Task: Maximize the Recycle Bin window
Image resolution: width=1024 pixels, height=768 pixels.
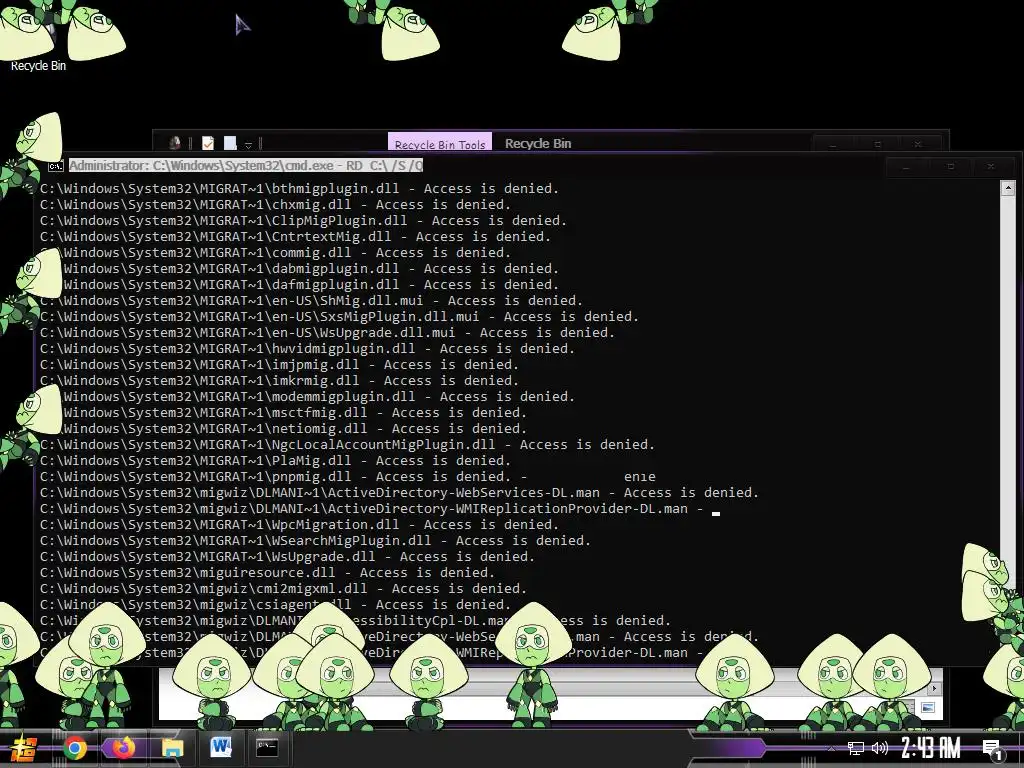Action: pos(878,144)
